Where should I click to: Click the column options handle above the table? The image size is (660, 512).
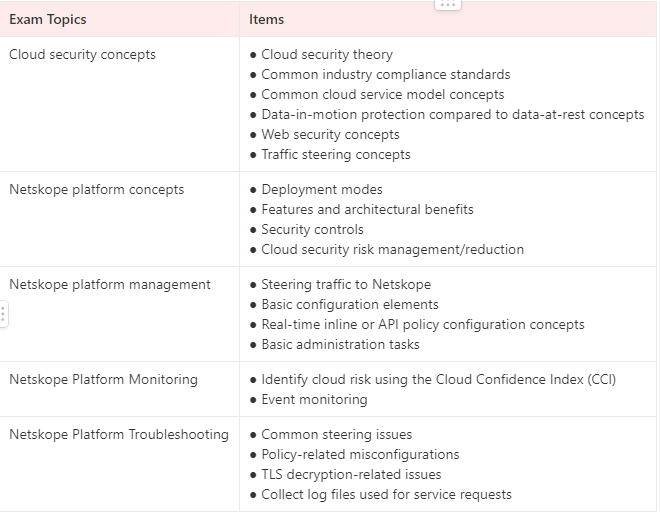[x=447, y=5]
